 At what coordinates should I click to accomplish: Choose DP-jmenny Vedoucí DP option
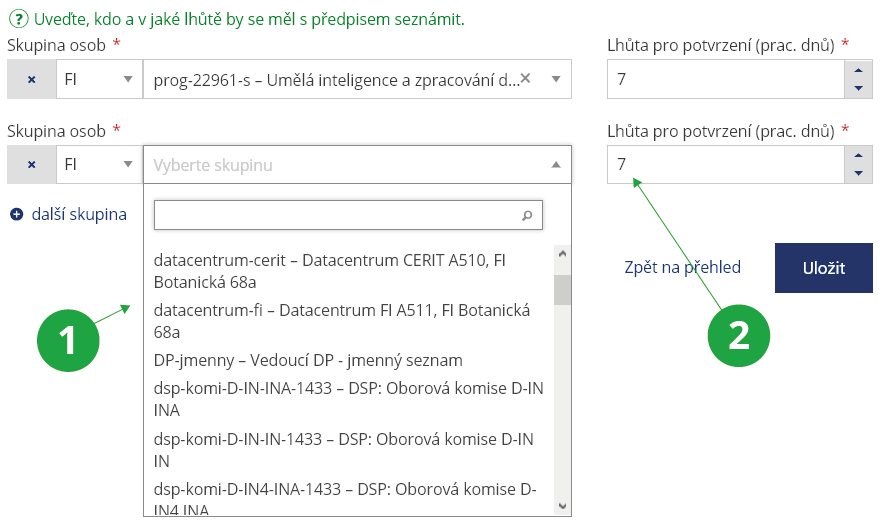[308, 360]
